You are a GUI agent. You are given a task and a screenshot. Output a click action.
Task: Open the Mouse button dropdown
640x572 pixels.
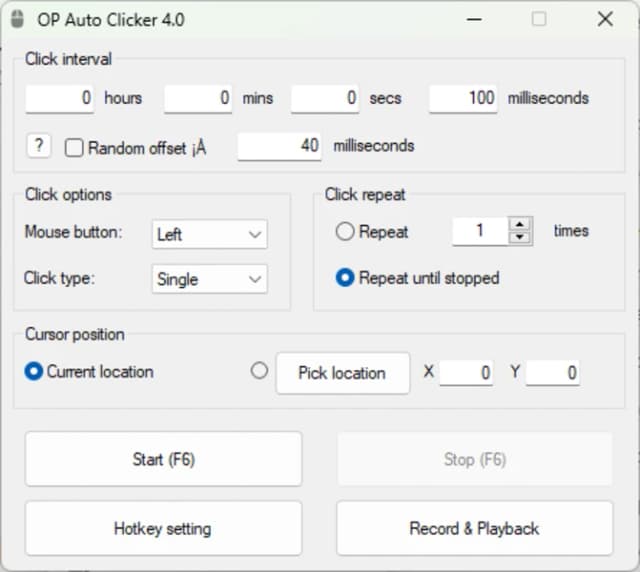(210, 234)
